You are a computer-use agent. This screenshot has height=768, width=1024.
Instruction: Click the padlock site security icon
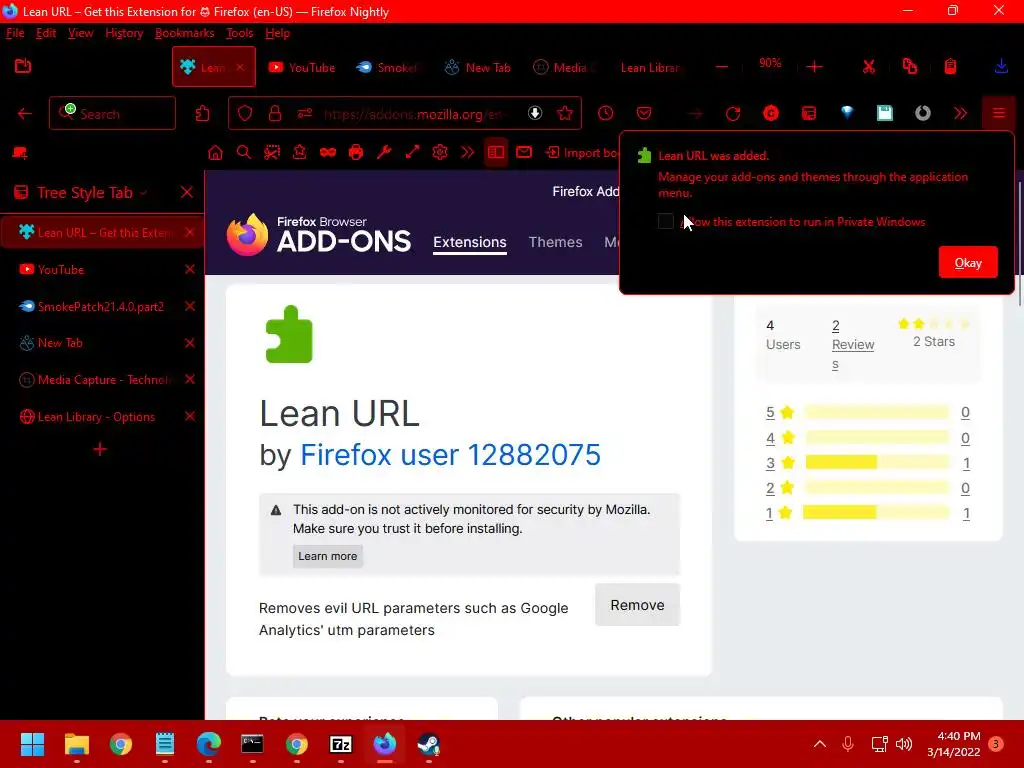275,114
